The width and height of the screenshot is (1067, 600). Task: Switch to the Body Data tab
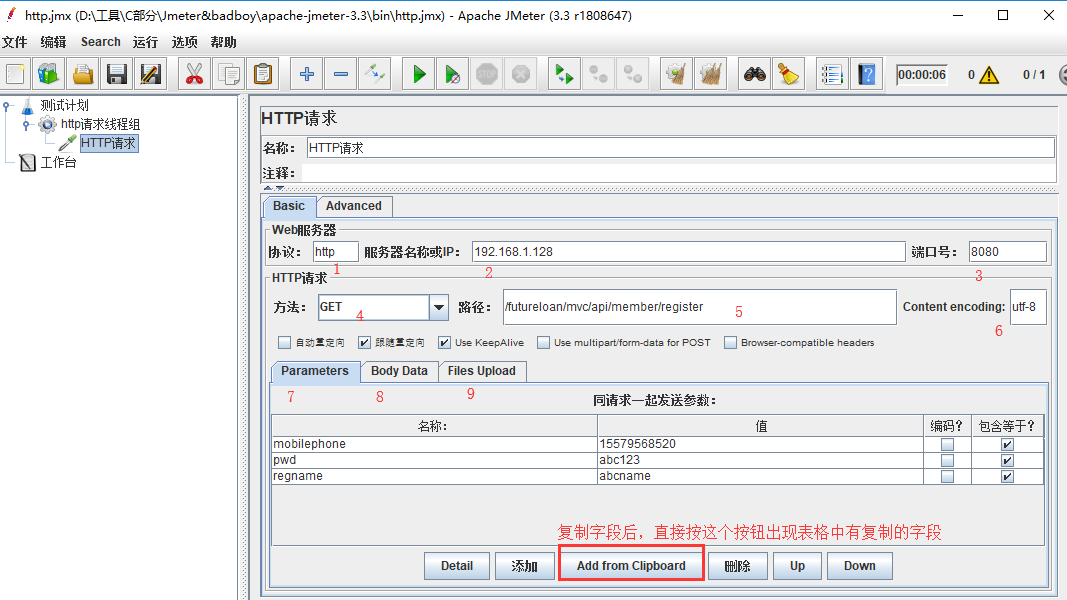coord(399,371)
